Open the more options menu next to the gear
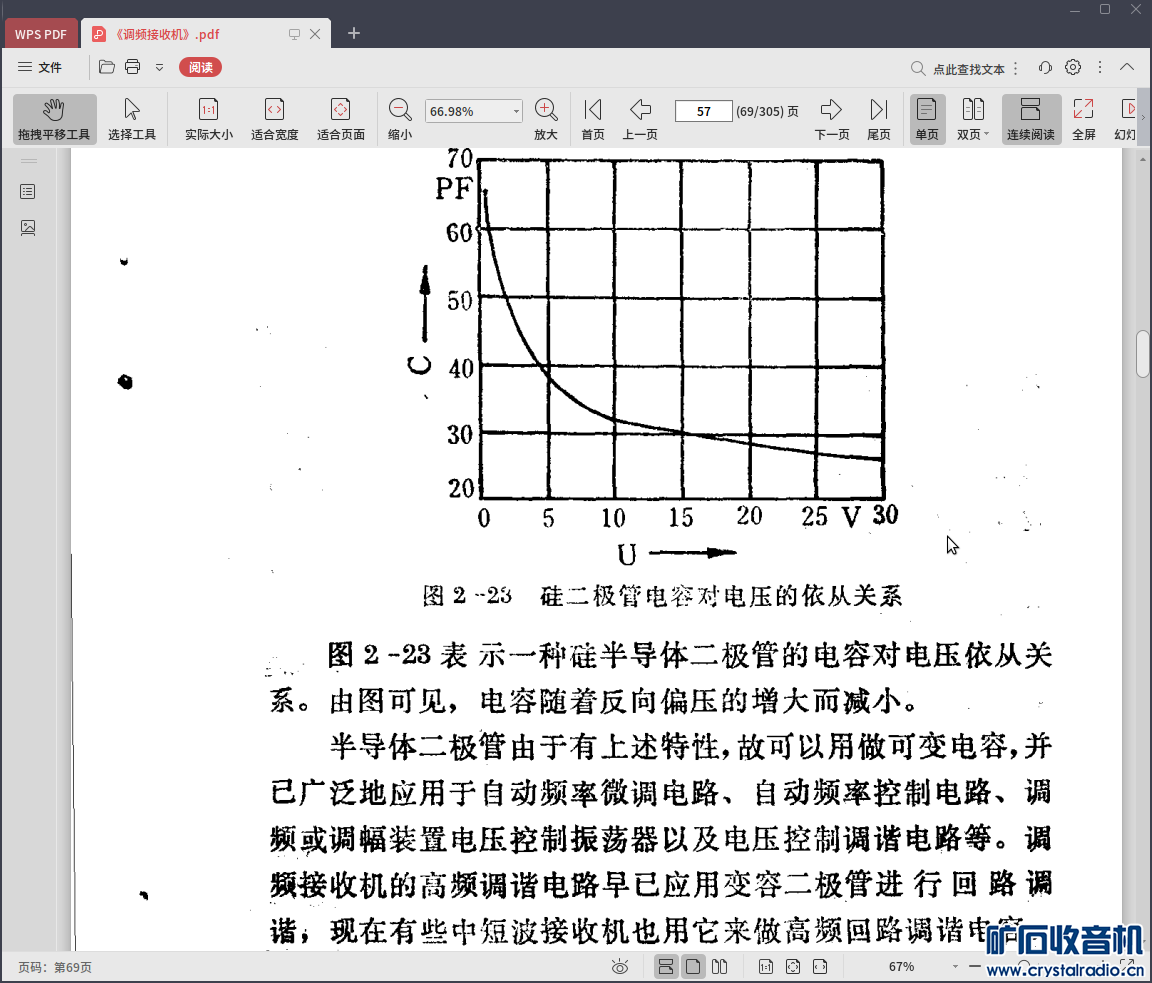1152x983 pixels. click(1100, 68)
